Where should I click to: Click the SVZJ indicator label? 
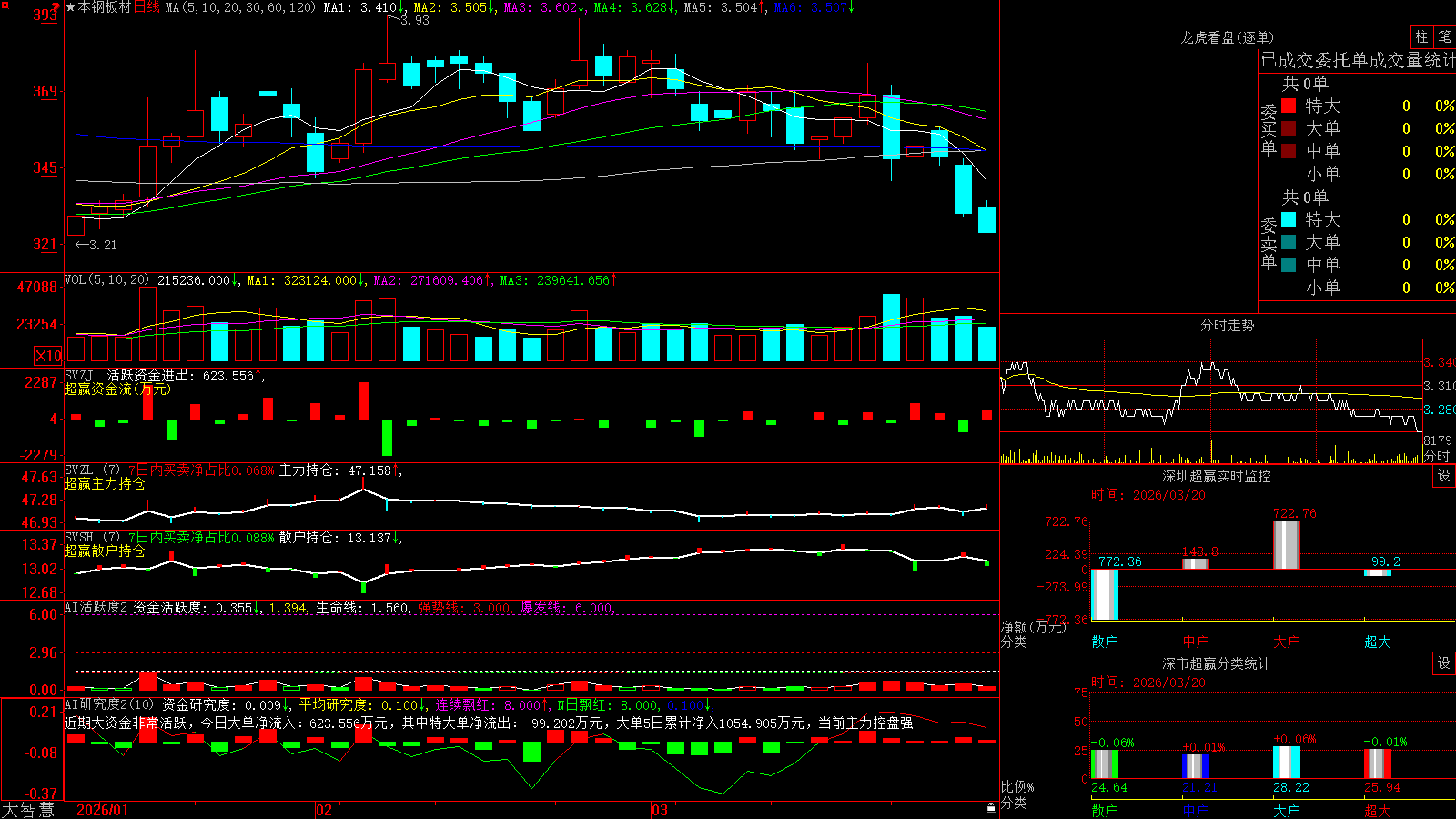[x=79, y=376]
